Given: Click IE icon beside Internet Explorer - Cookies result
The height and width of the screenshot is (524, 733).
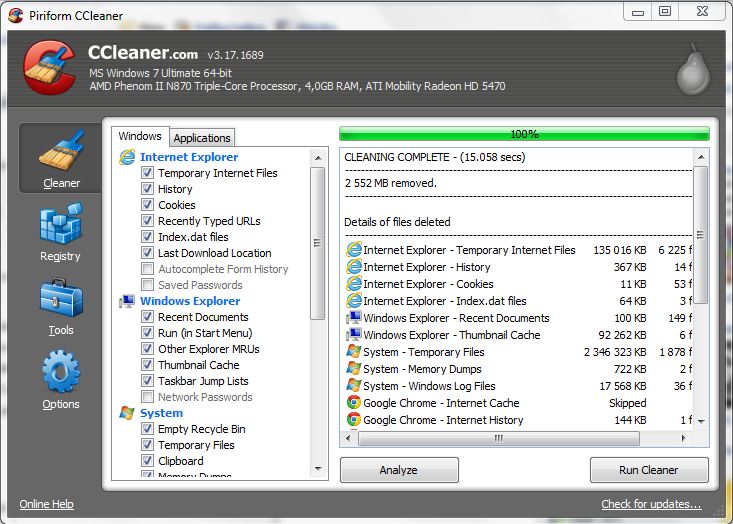Looking at the screenshot, I should [x=354, y=284].
